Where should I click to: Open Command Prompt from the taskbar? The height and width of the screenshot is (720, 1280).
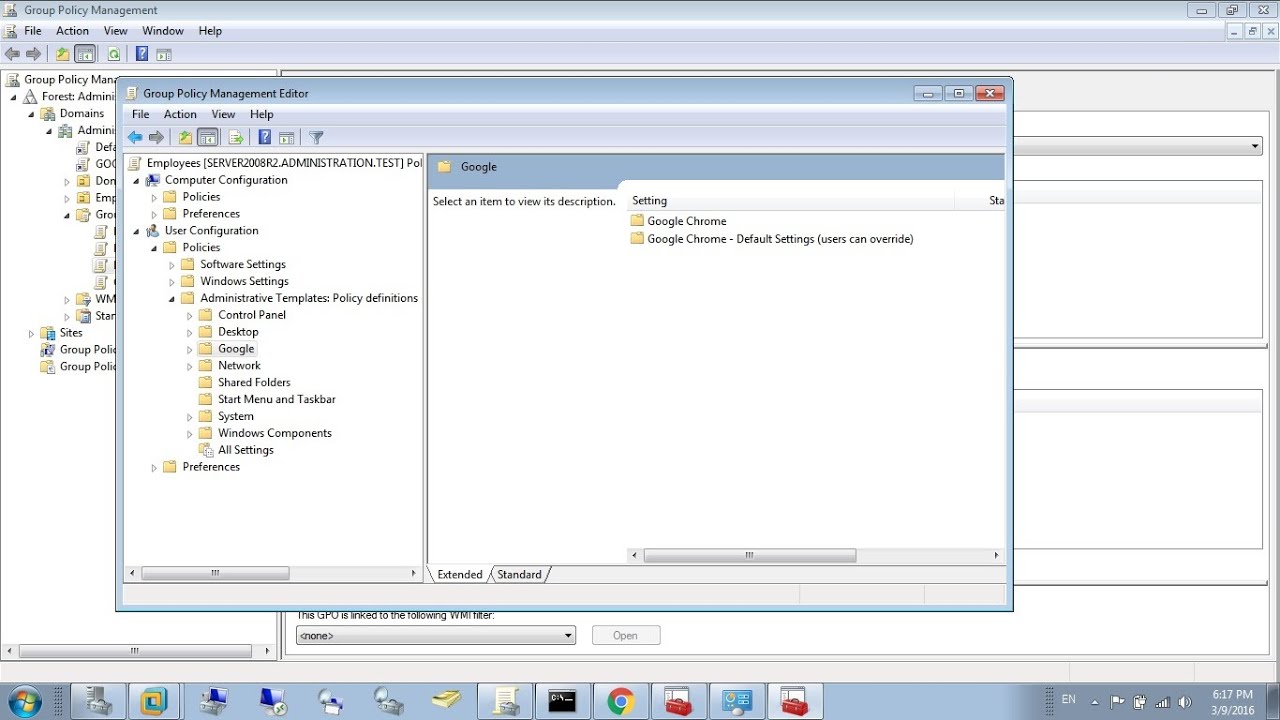click(562, 701)
